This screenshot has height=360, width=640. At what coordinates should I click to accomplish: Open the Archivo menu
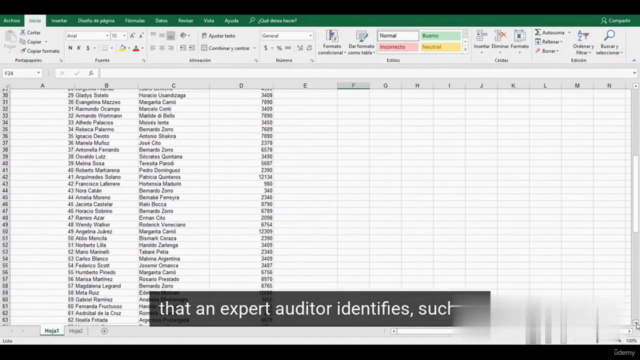(12, 20)
